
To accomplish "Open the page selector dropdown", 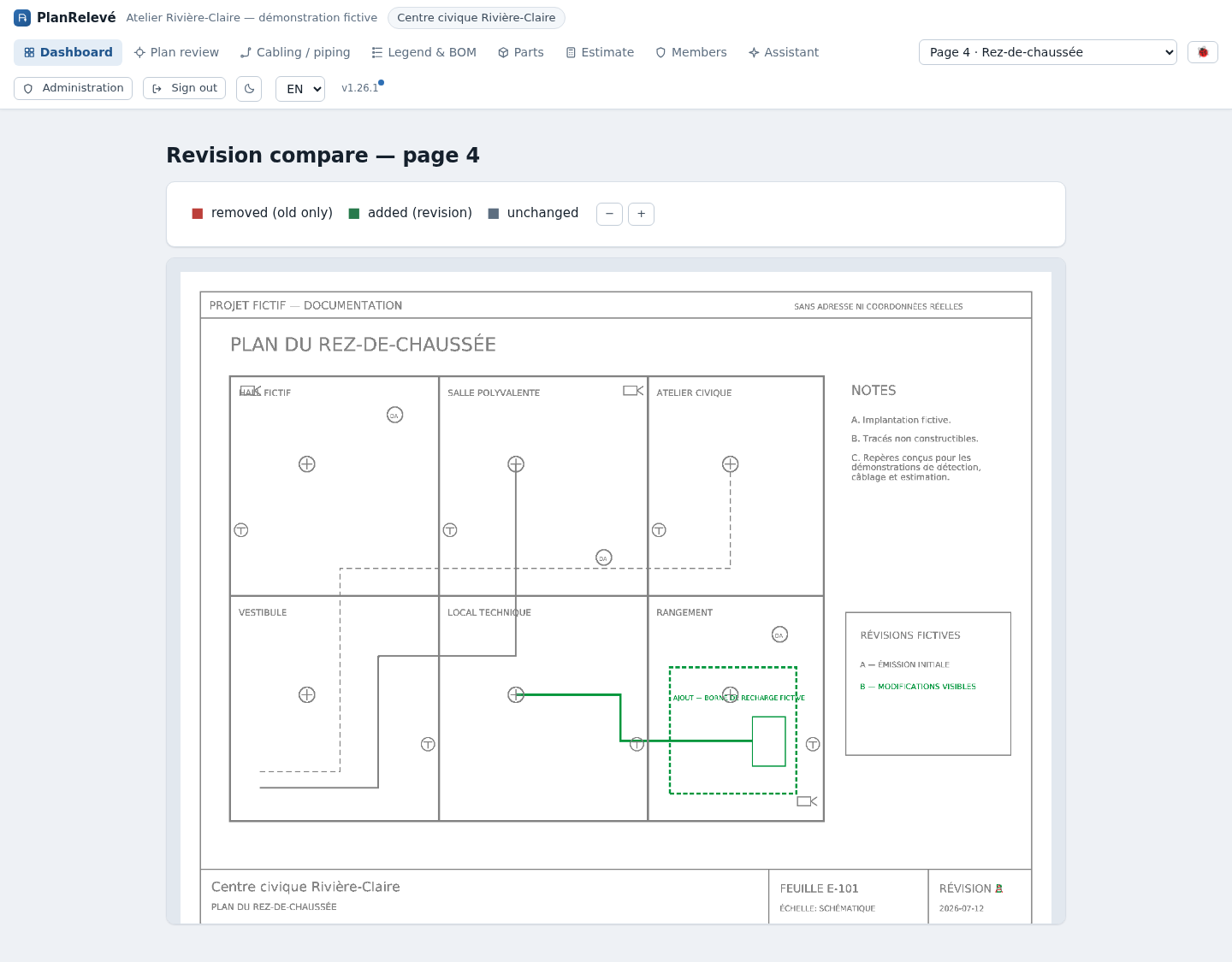I will [1047, 52].
